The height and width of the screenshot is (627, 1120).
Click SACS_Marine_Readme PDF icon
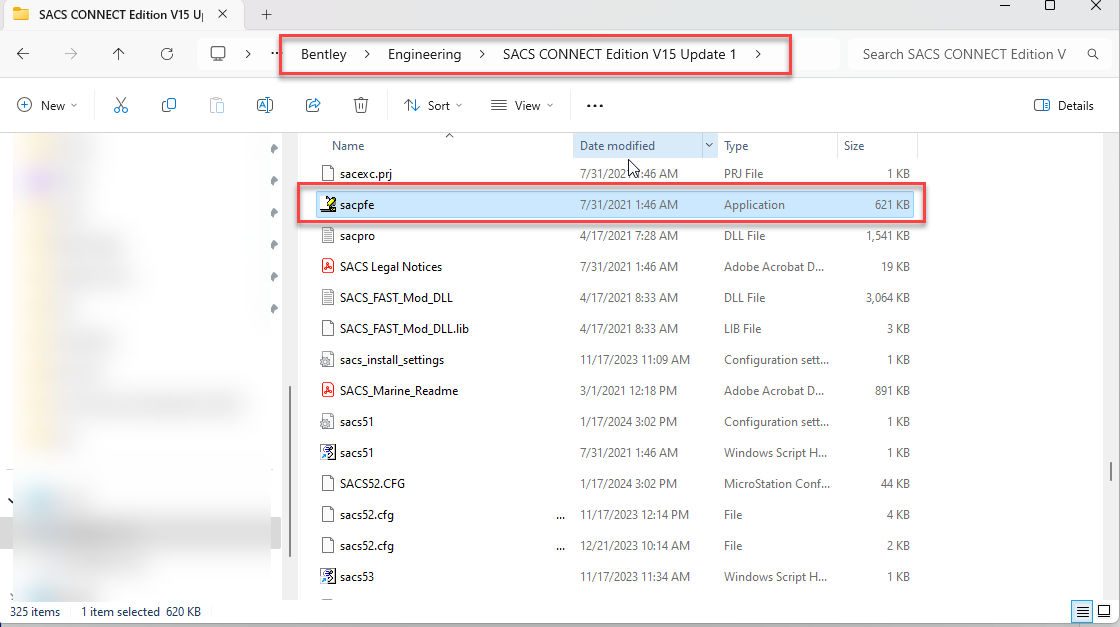pos(328,391)
